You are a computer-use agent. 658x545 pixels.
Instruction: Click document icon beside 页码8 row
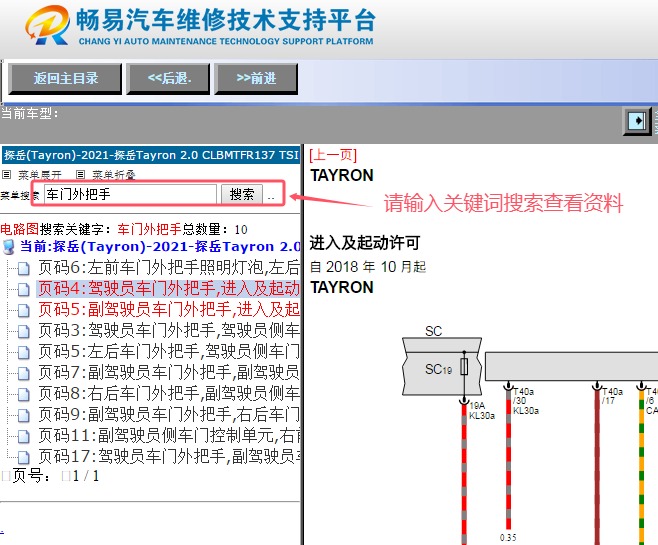coord(24,394)
